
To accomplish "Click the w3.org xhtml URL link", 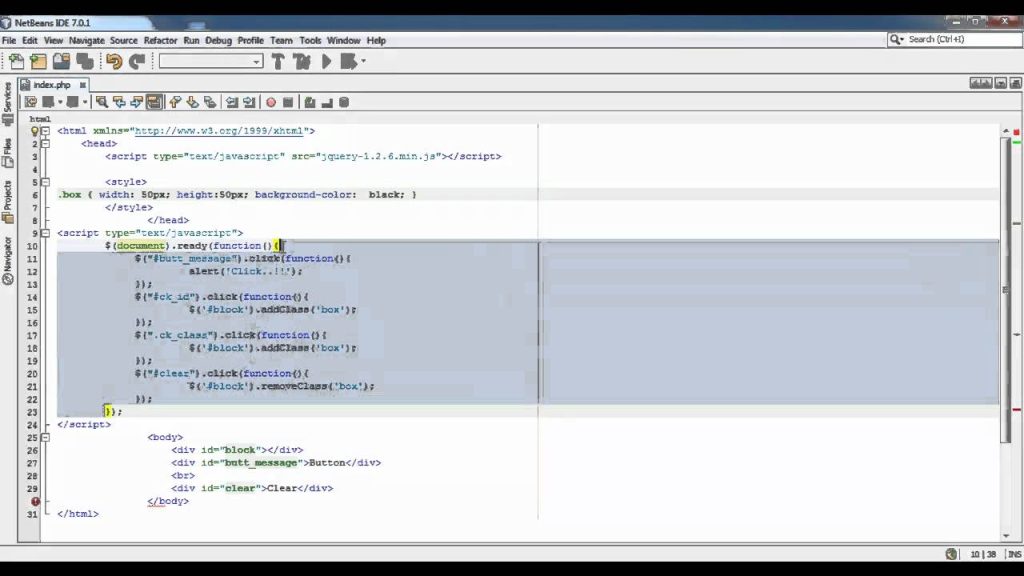I will (x=219, y=131).
